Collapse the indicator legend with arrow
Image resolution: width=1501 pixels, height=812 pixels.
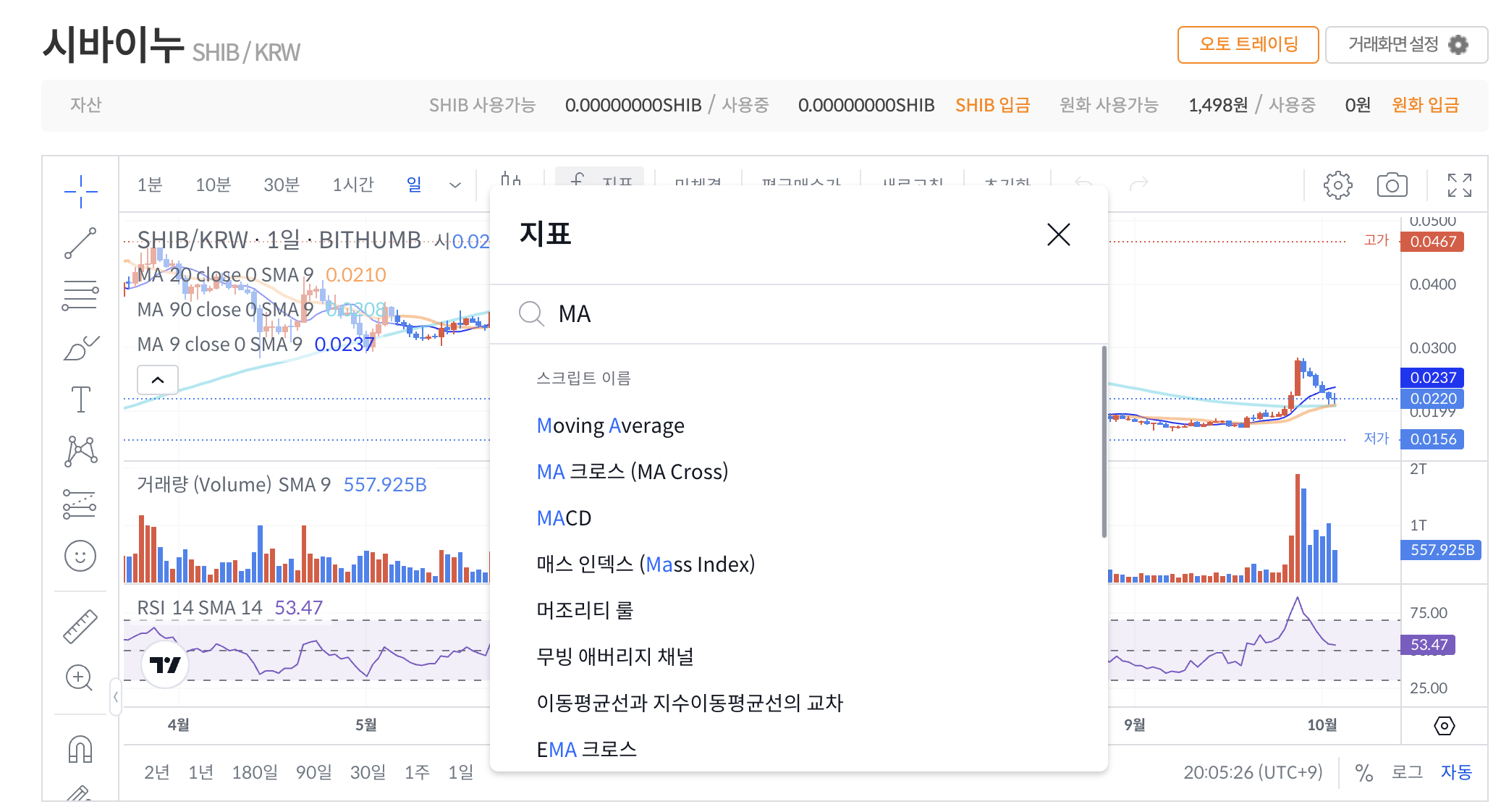(158, 380)
